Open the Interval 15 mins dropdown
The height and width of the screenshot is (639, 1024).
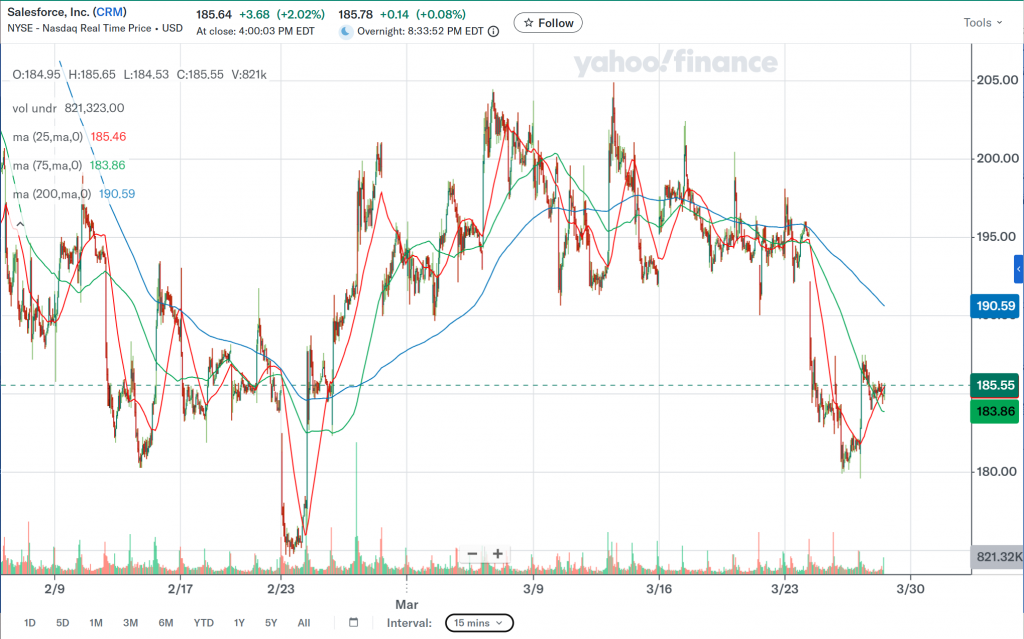479,623
